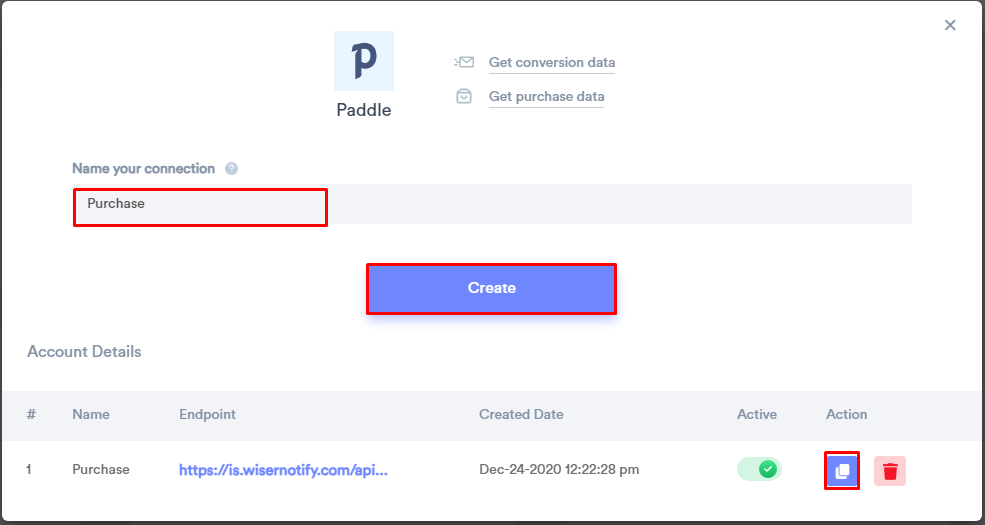Screen dimensions: 985x525
Task: Focus the Name your connection field
Action: pos(492,203)
